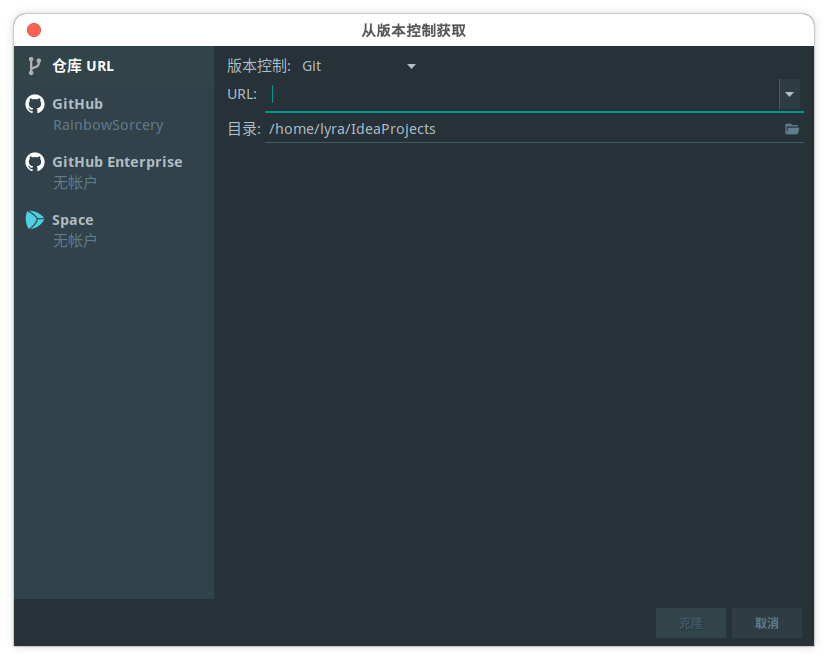
Task: Click the branch icon next to 仓库 URL
Action: click(x=34, y=66)
